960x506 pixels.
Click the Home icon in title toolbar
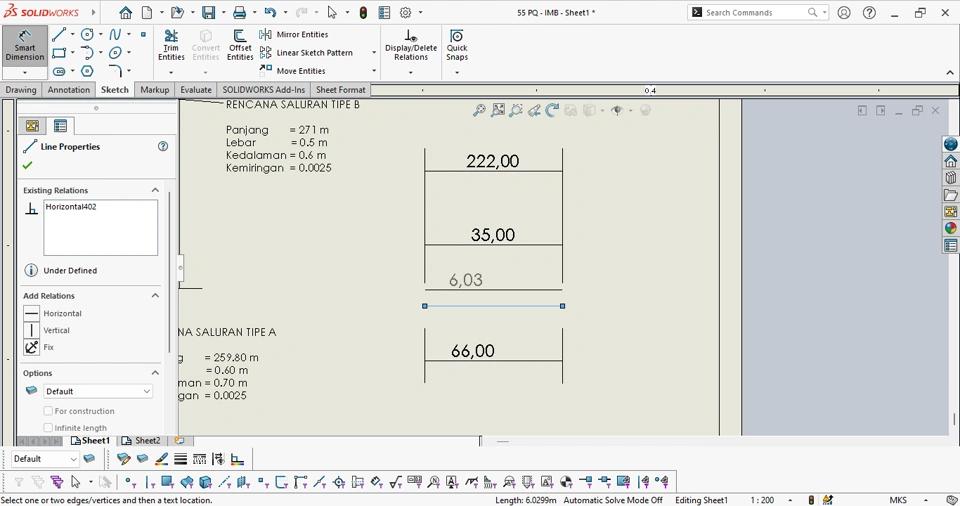(x=126, y=12)
